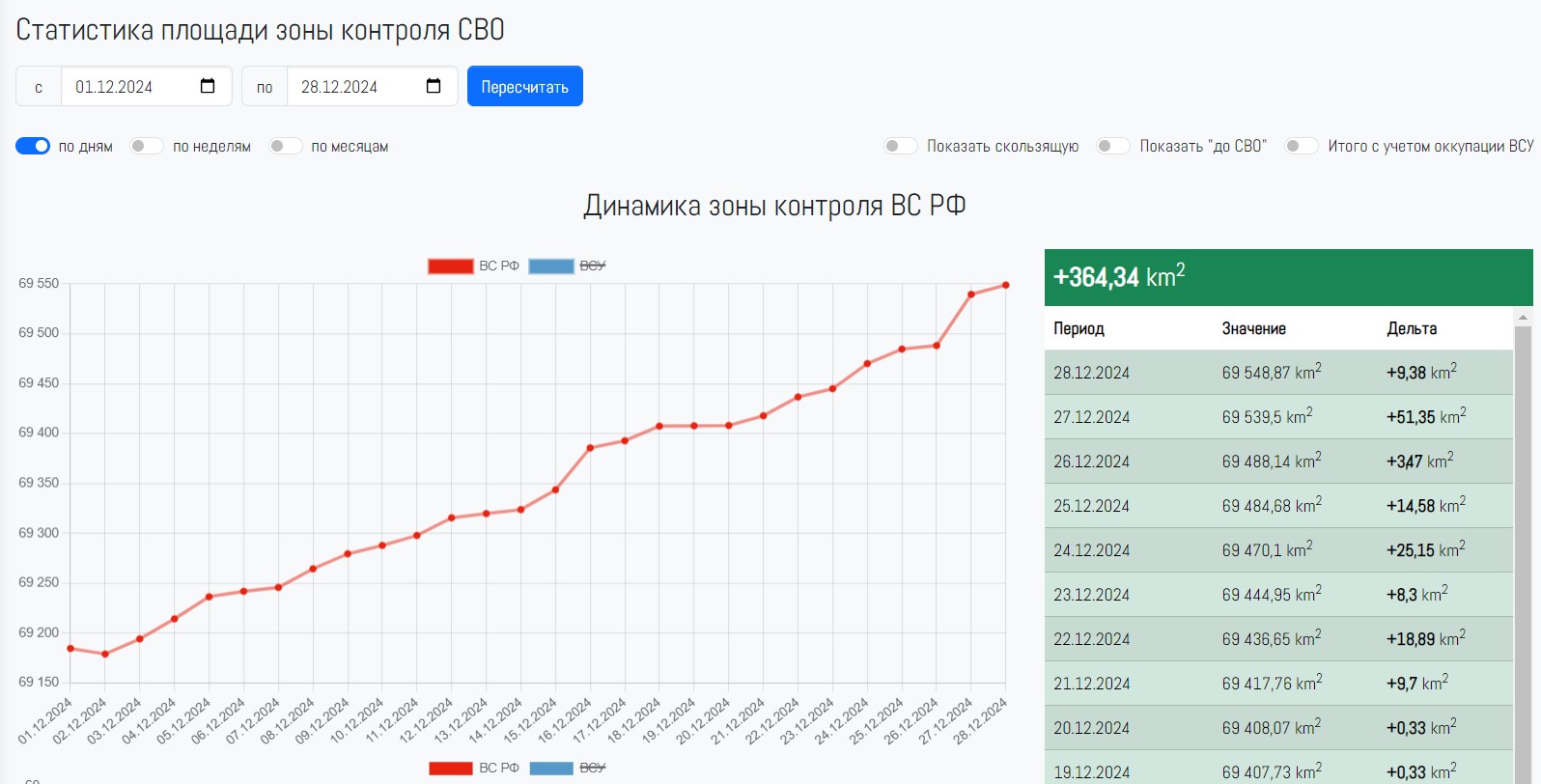Click the red ВС РФ legend swatch below chart
The width and height of the screenshot is (1541, 784).
pyautogui.click(x=450, y=769)
